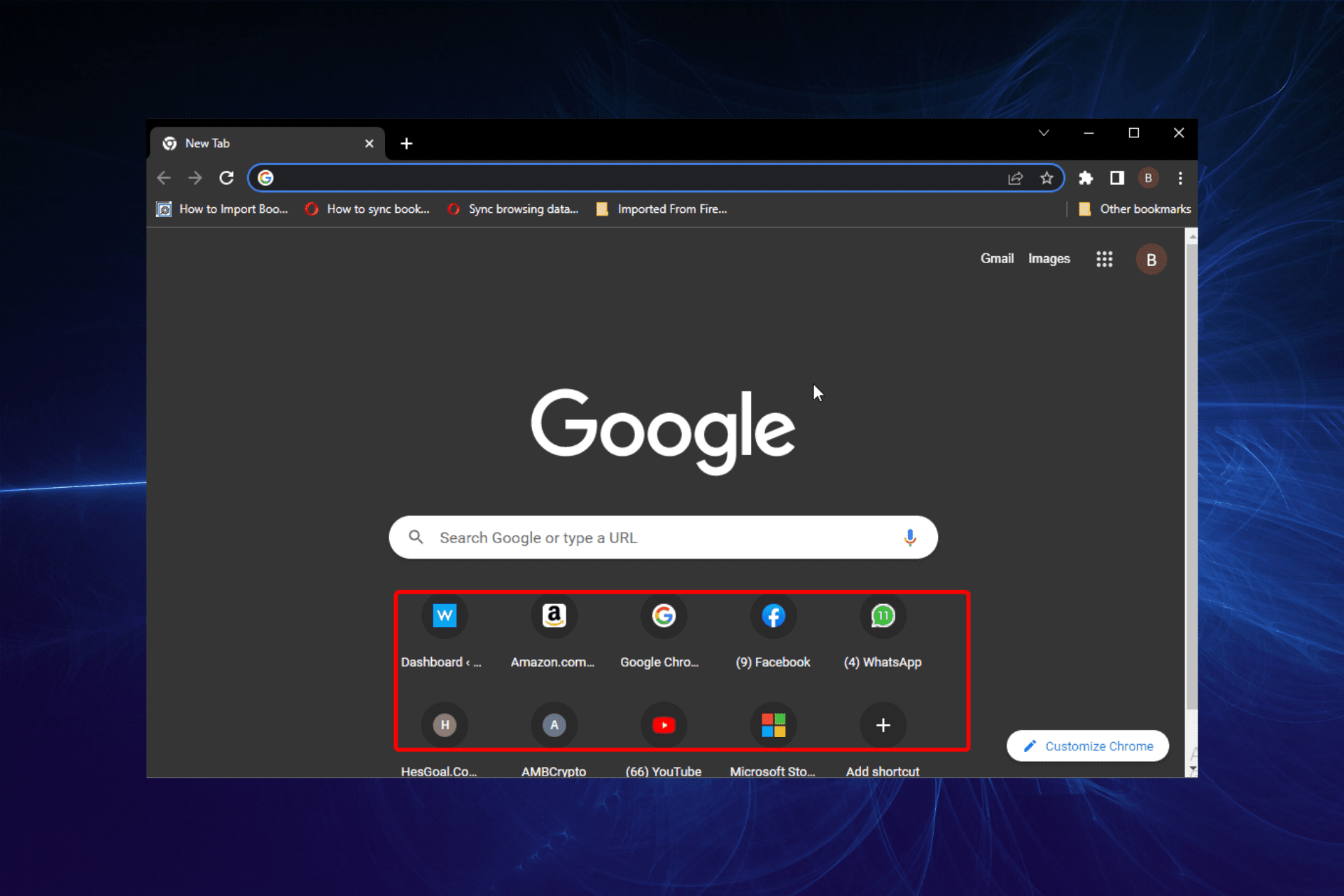This screenshot has width=1344, height=896.
Task: Expand tab search chevron in title bar
Action: pyautogui.click(x=1044, y=133)
